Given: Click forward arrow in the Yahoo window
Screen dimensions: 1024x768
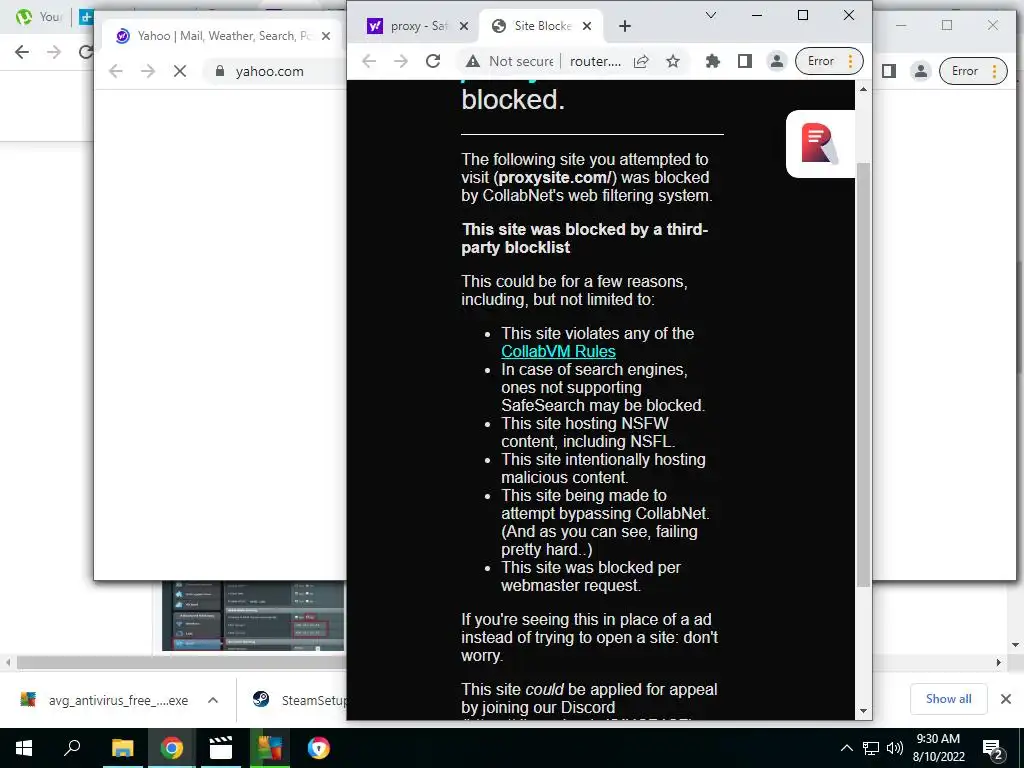Looking at the screenshot, I should 148,71.
